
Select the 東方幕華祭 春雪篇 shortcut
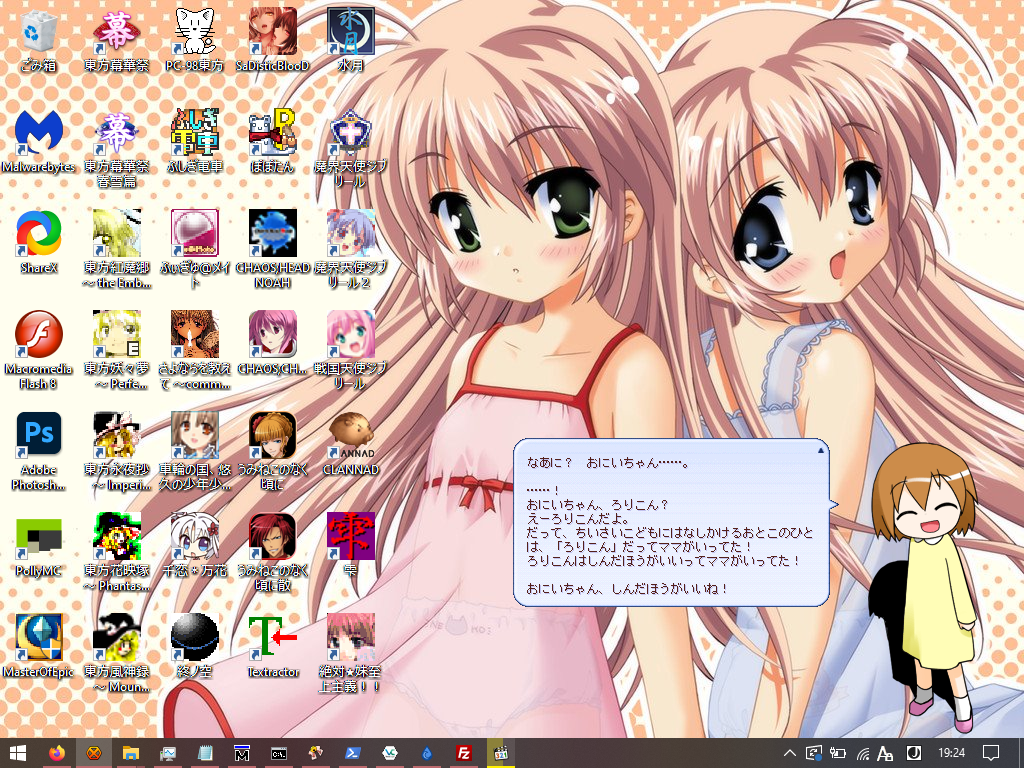(x=116, y=147)
